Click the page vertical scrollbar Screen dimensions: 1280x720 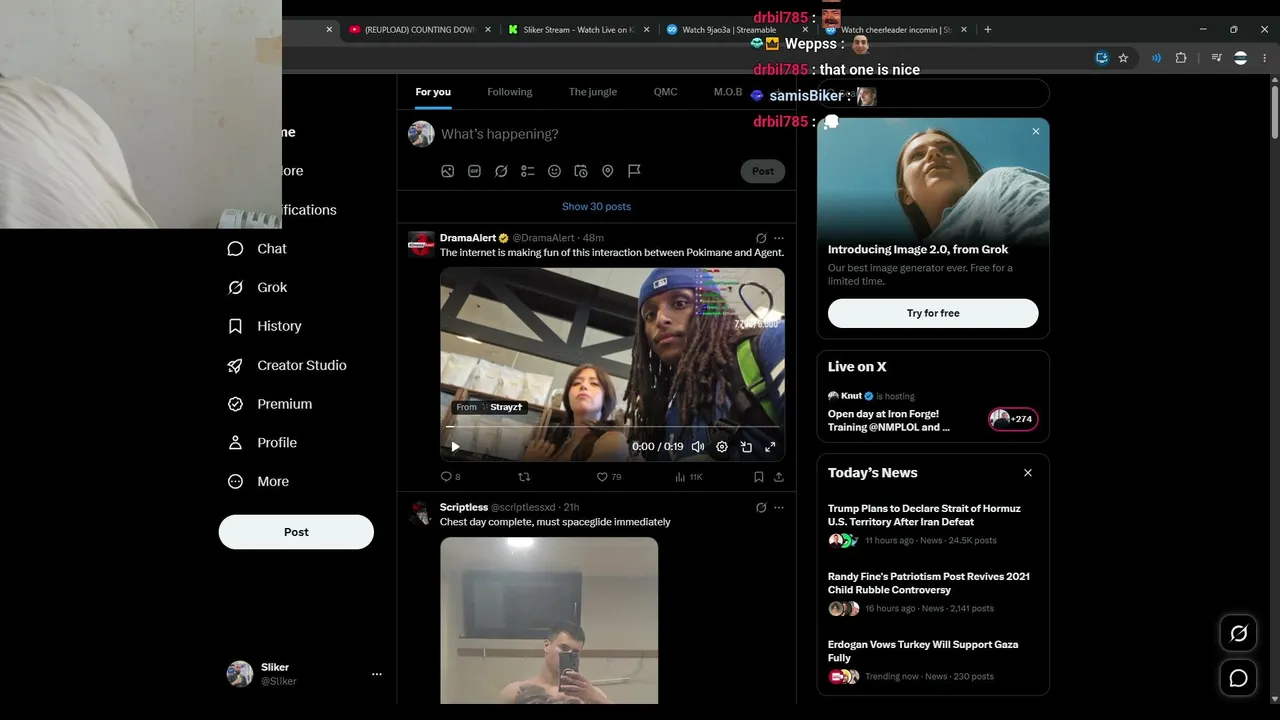[x=1275, y=110]
